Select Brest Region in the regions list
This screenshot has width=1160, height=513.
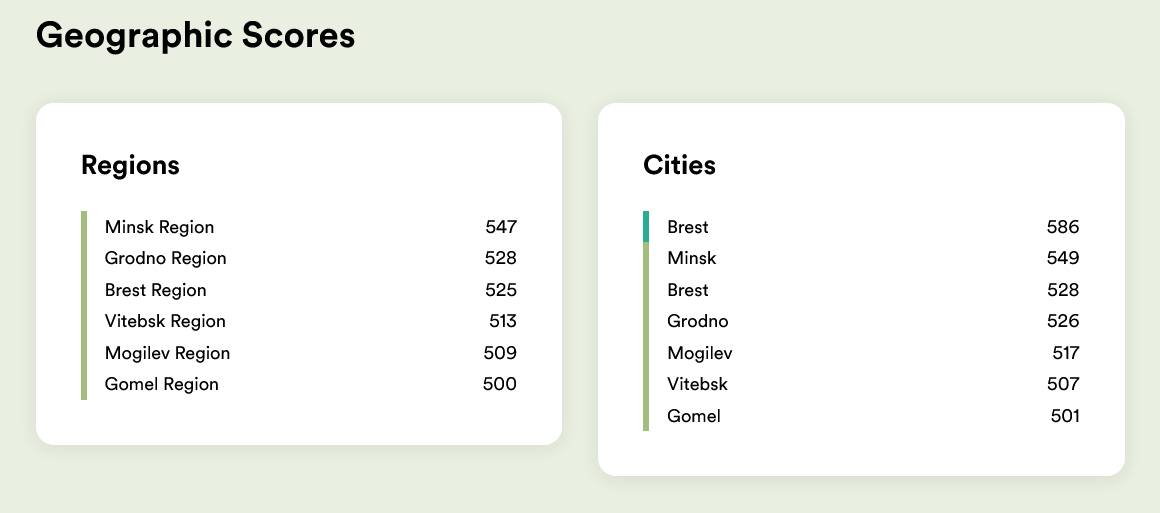click(x=155, y=290)
